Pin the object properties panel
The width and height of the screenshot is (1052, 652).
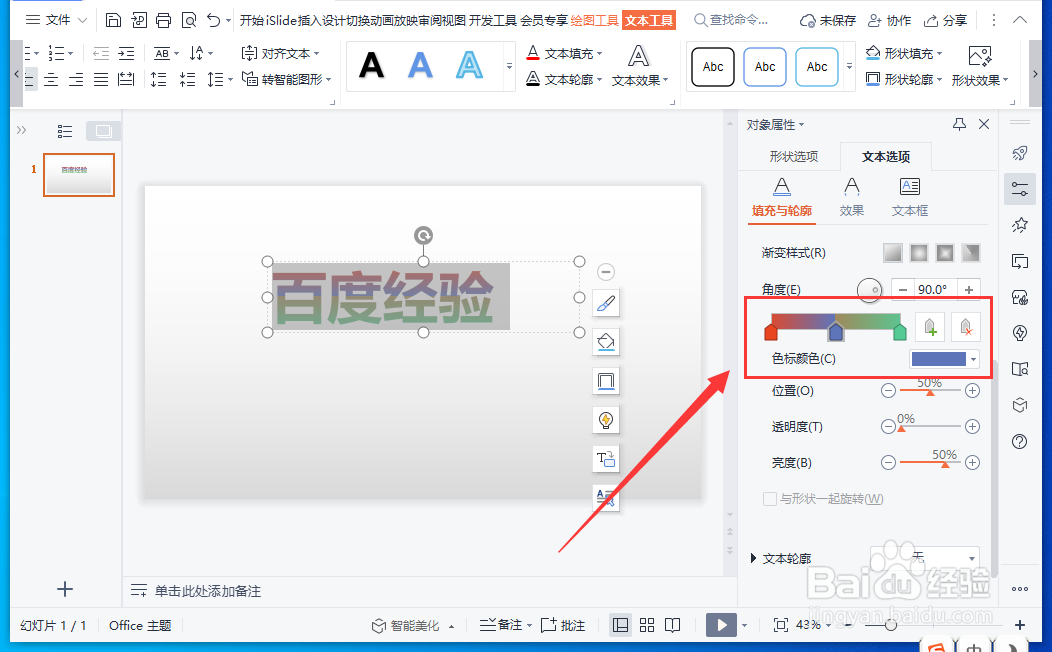tap(959, 124)
